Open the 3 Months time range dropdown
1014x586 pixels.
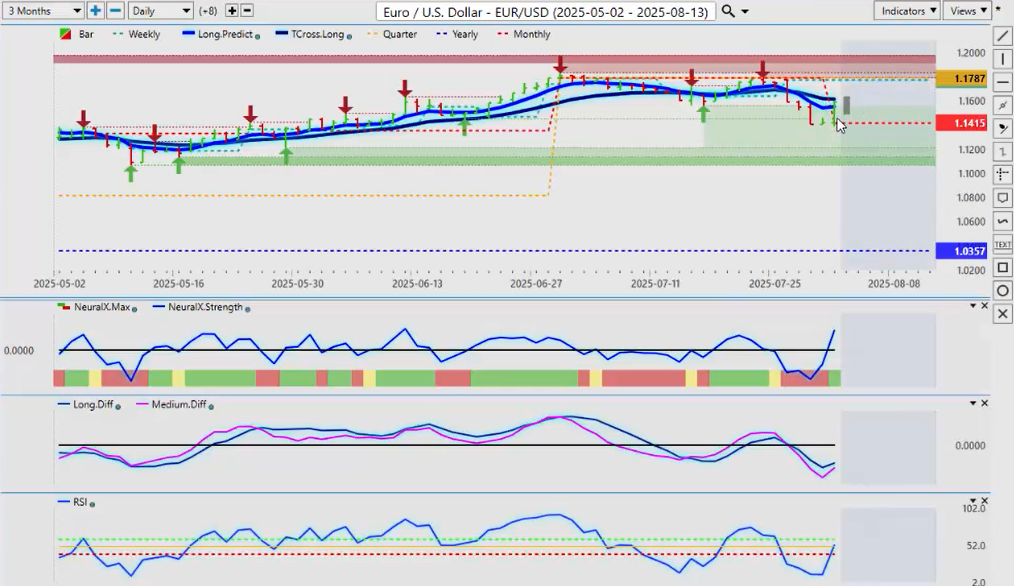[43, 11]
